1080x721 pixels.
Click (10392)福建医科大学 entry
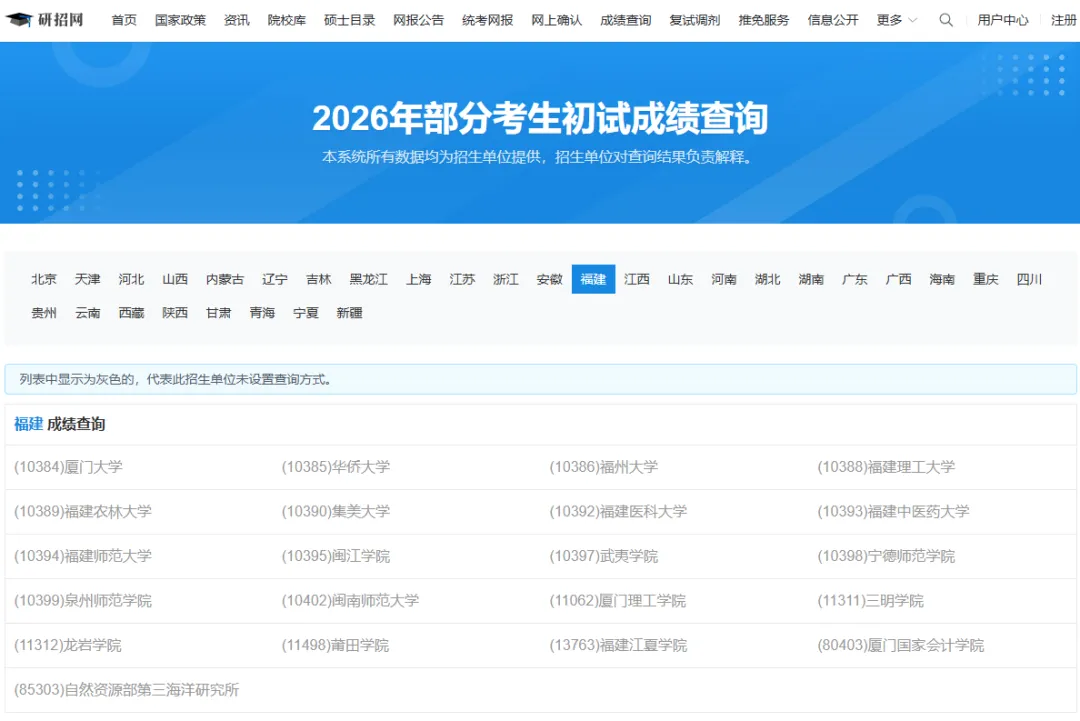pos(619,512)
